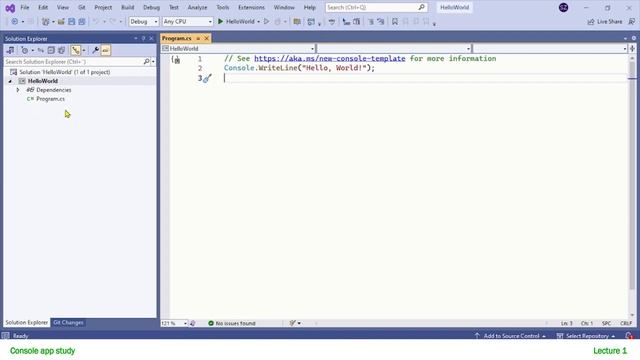Image resolution: width=640 pixels, height=360 pixels.
Task: Click the green No issues found indicator
Action: pyautogui.click(x=231, y=323)
